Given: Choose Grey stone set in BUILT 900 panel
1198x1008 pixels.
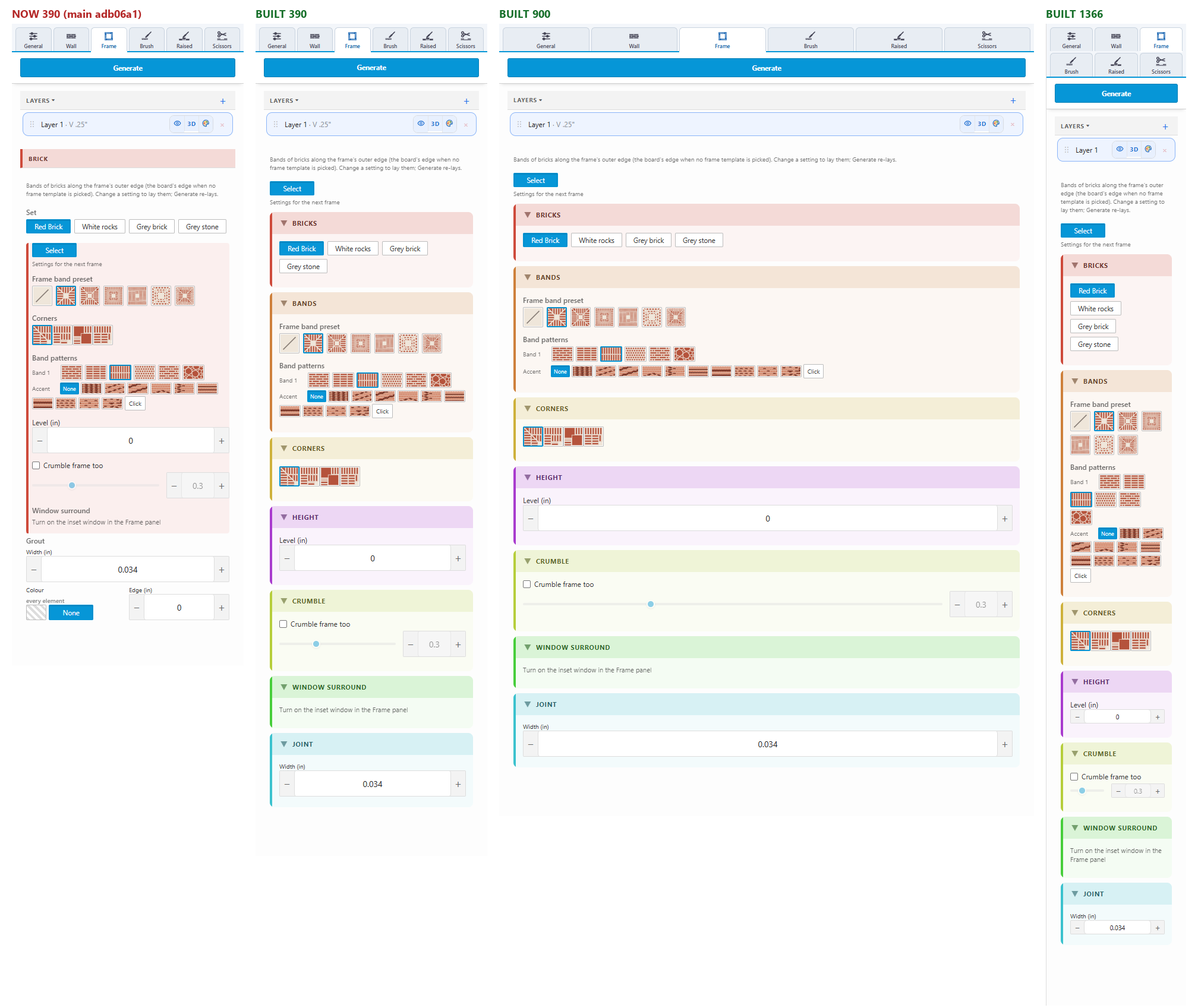Looking at the screenshot, I should point(699,240).
